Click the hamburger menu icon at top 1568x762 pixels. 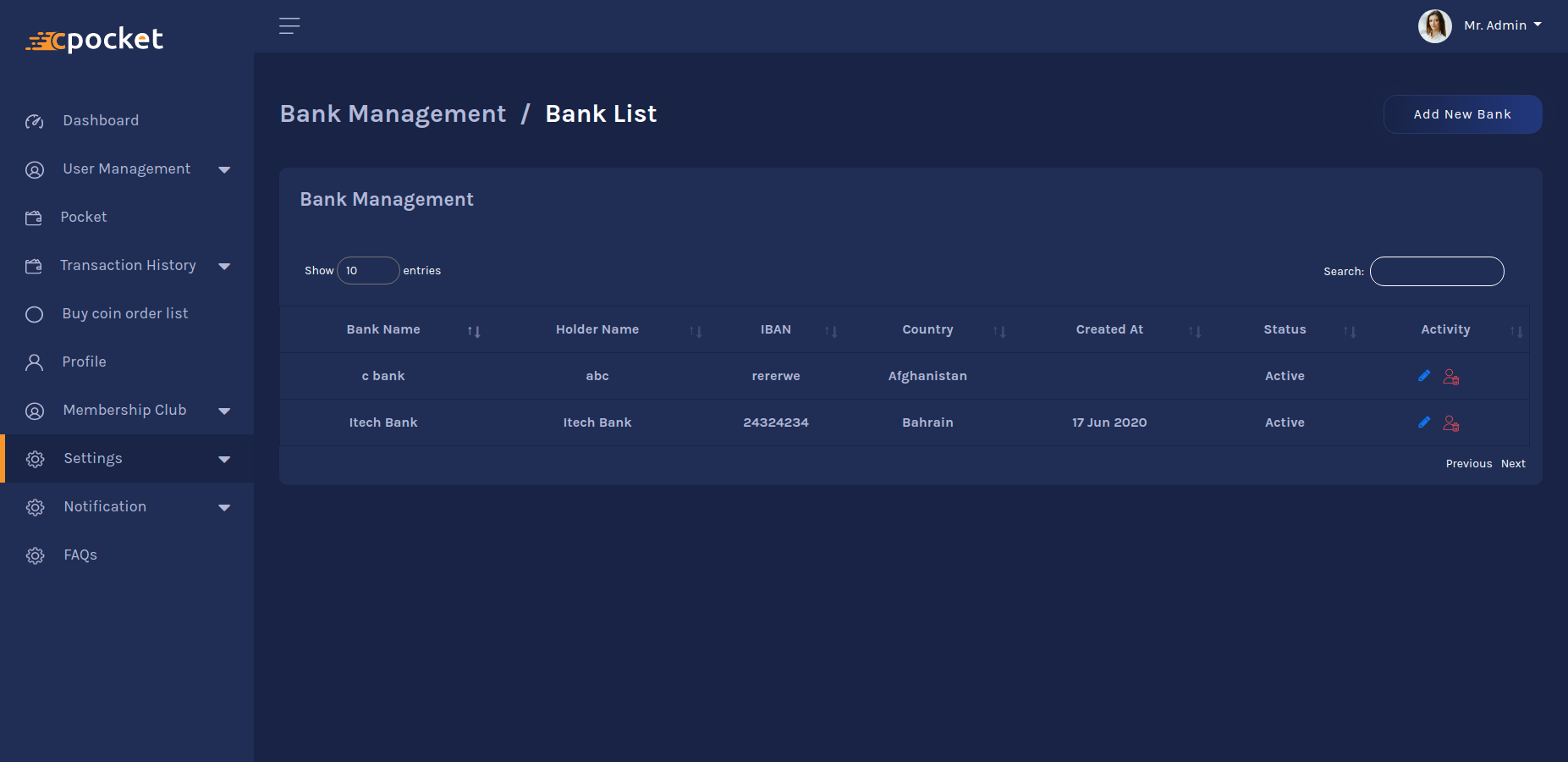tap(289, 25)
